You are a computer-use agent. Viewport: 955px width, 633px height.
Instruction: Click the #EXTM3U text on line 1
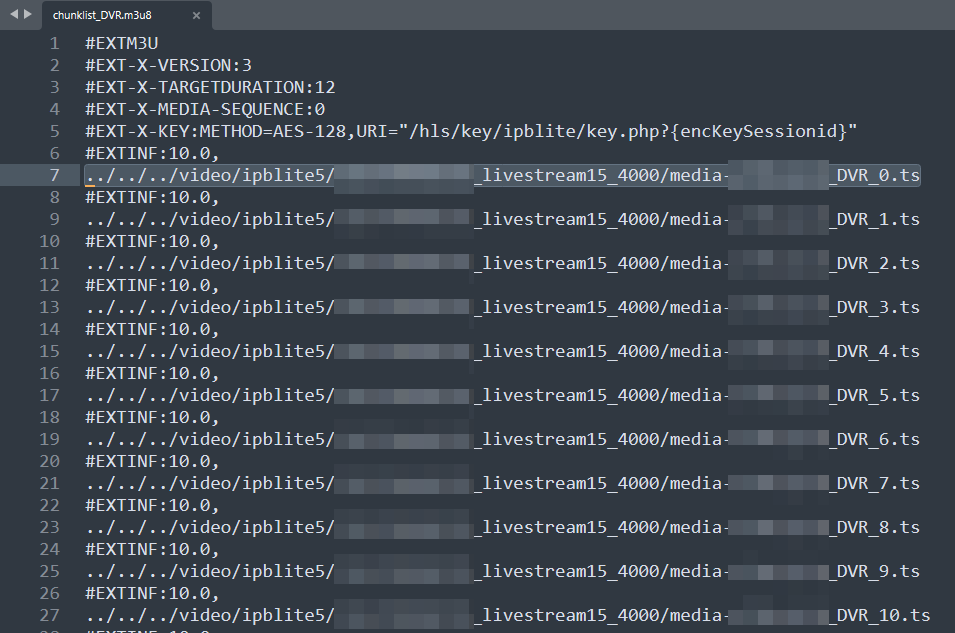click(122, 43)
